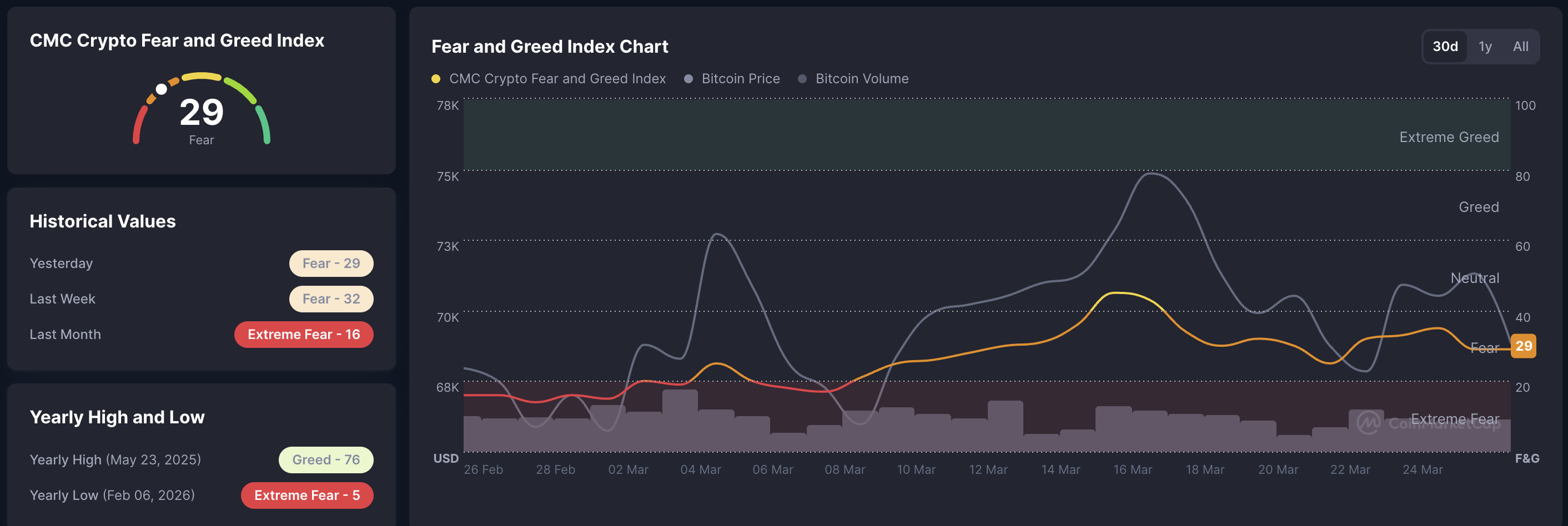Toggle CMC Crypto Fear and Greed Index legend
Viewport: 1568px width, 526px height.
point(556,79)
